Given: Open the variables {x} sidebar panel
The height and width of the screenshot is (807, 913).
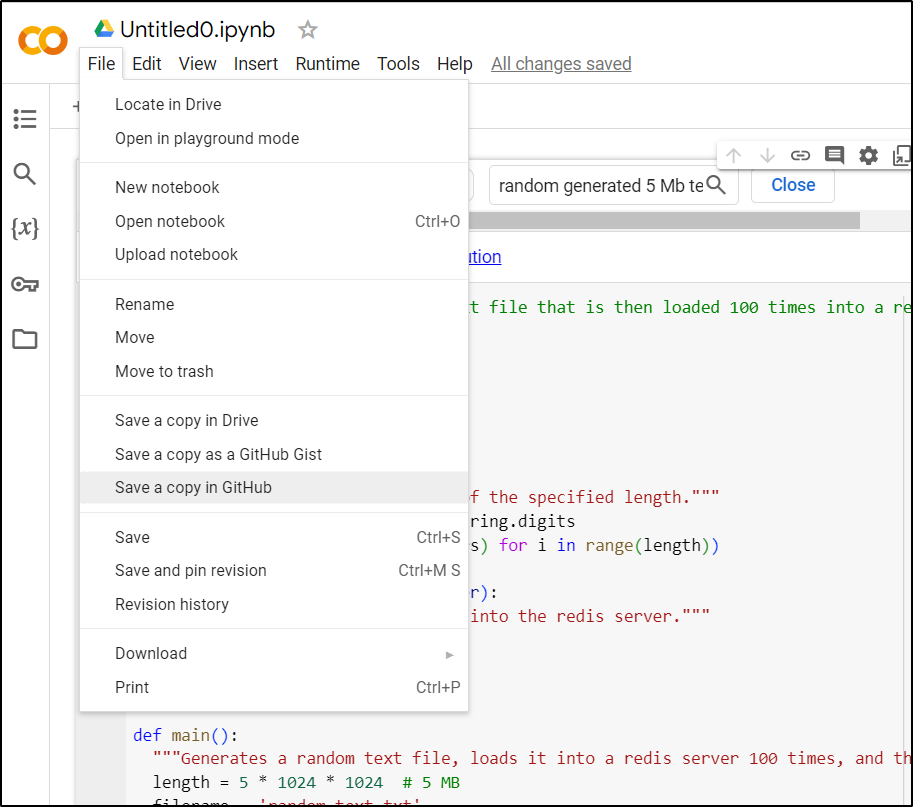Looking at the screenshot, I should (x=25, y=228).
